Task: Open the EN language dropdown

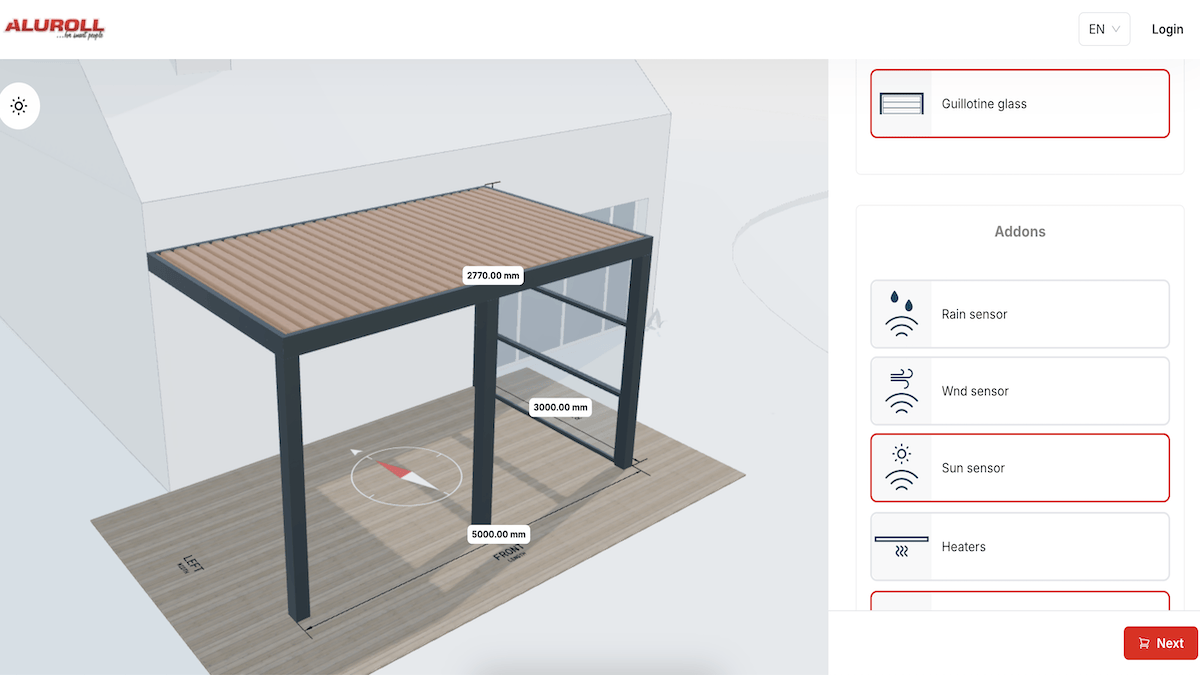Action: [1103, 29]
